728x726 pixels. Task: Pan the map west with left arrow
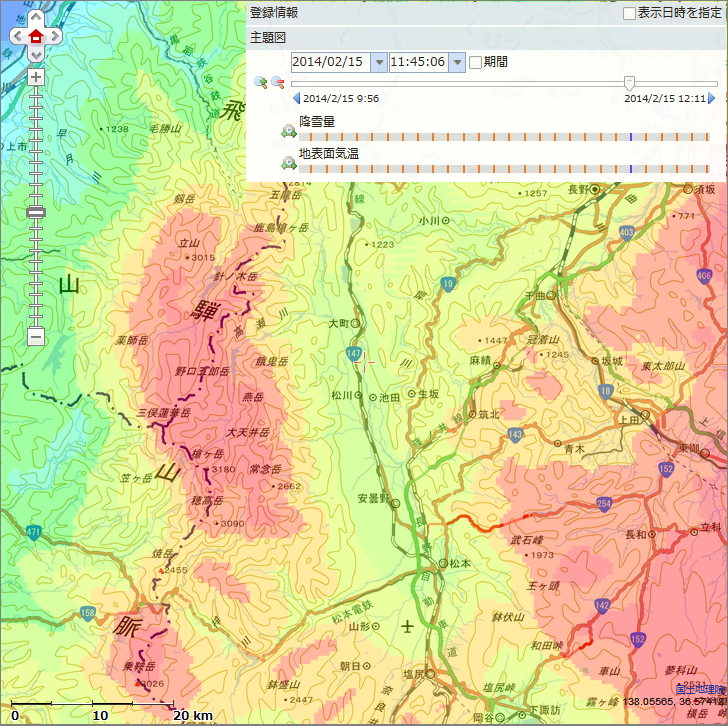(x=17, y=36)
